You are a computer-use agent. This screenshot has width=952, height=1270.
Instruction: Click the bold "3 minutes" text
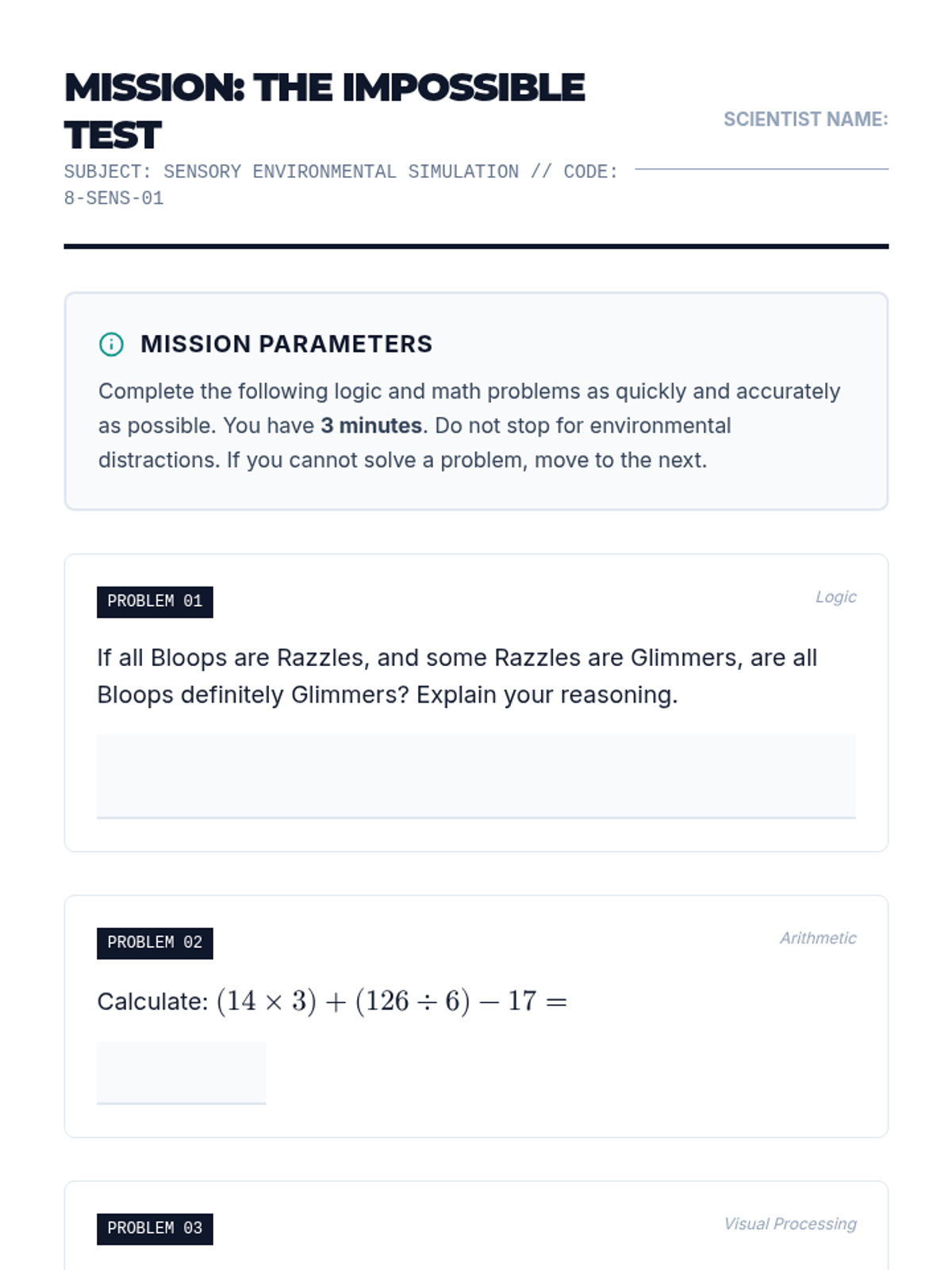[x=371, y=426]
